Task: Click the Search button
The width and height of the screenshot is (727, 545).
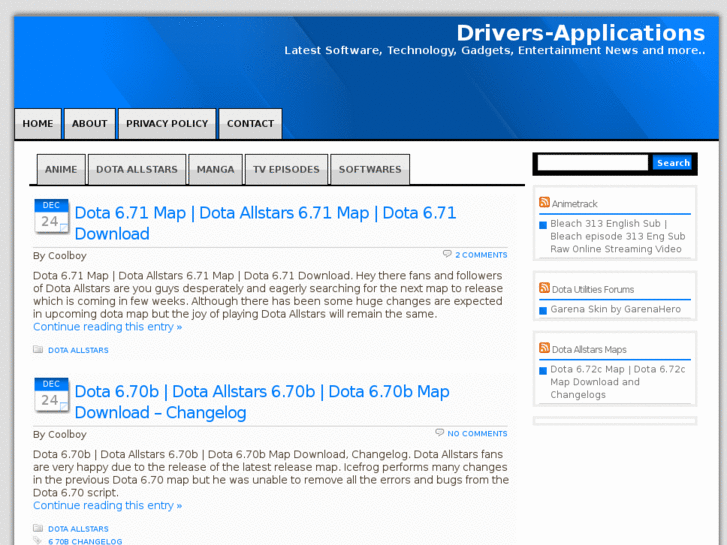Action: point(673,163)
